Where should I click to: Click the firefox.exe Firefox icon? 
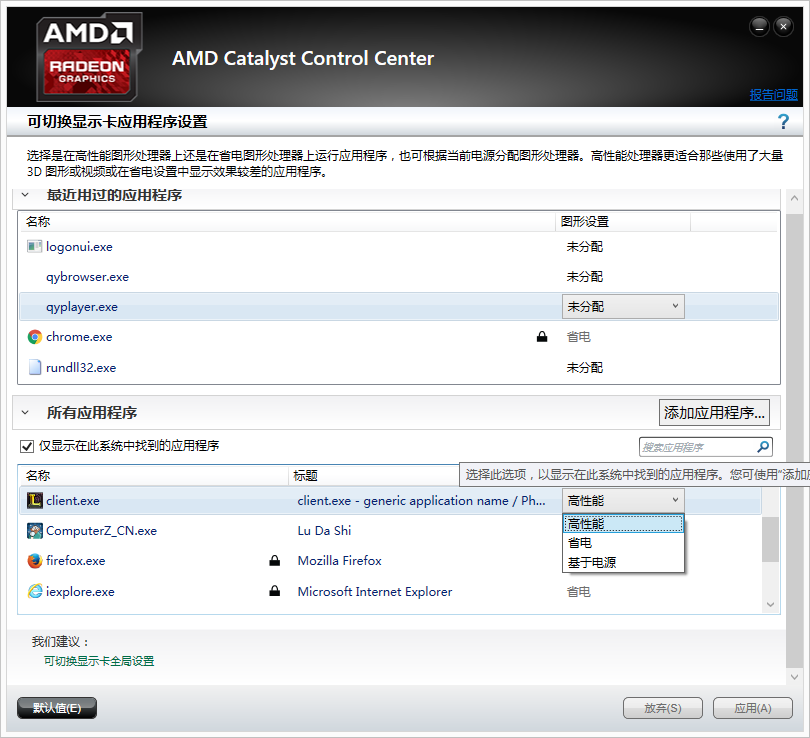[x=35, y=560]
